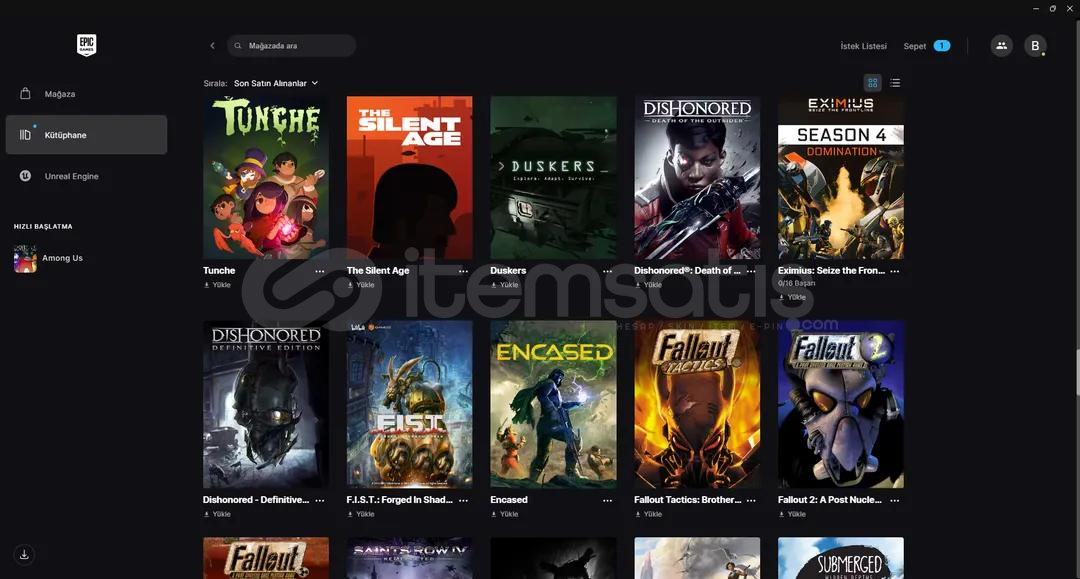Open the Submerged Hidden Depths cover
The image size is (1080, 579).
point(841,558)
